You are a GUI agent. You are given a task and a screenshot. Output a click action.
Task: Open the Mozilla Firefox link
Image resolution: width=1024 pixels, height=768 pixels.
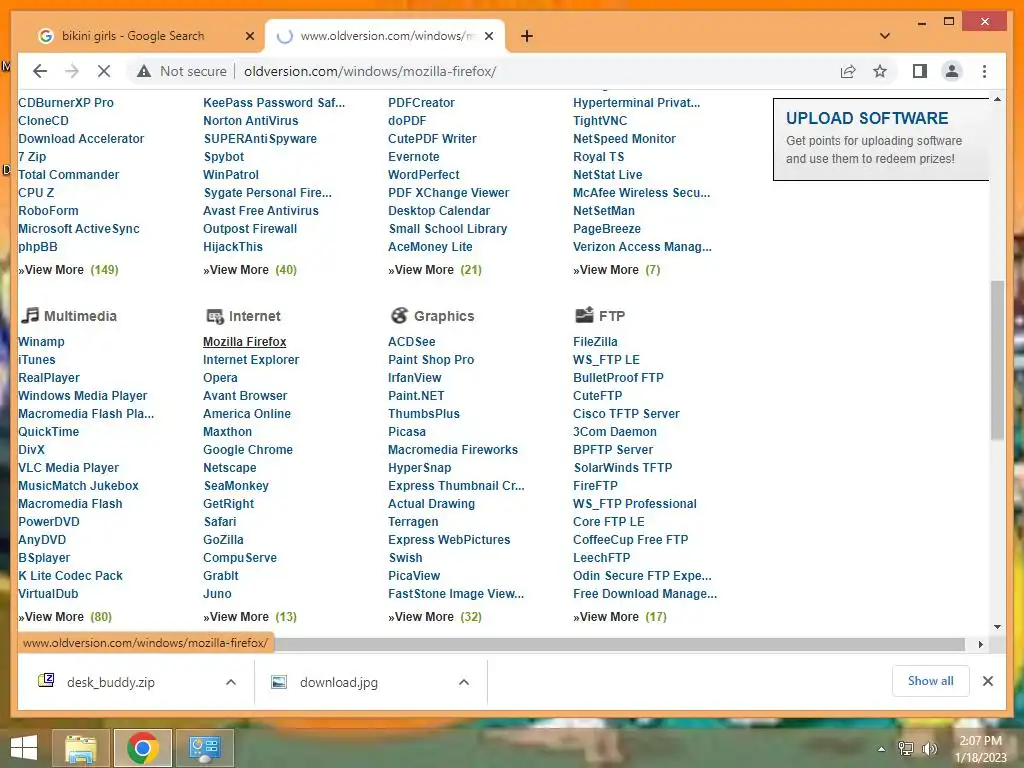tap(244, 342)
